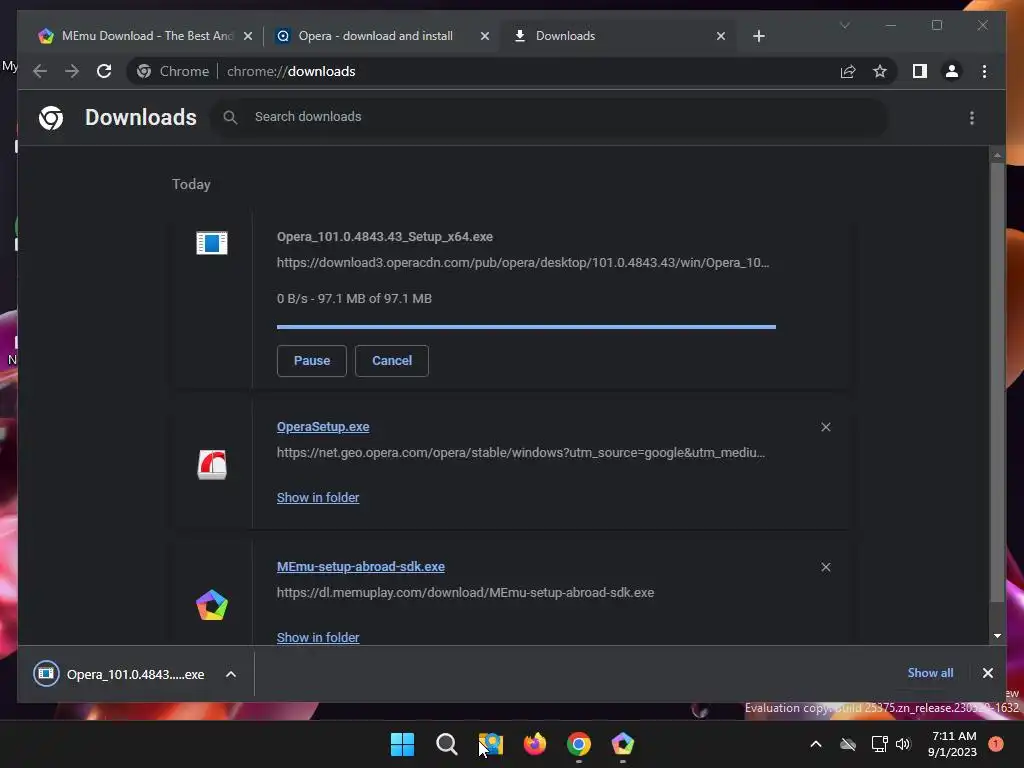Open the Windows Start menu
This screenshot has height=768, width=1024.
pyautogui.click(x=402, y=744)
